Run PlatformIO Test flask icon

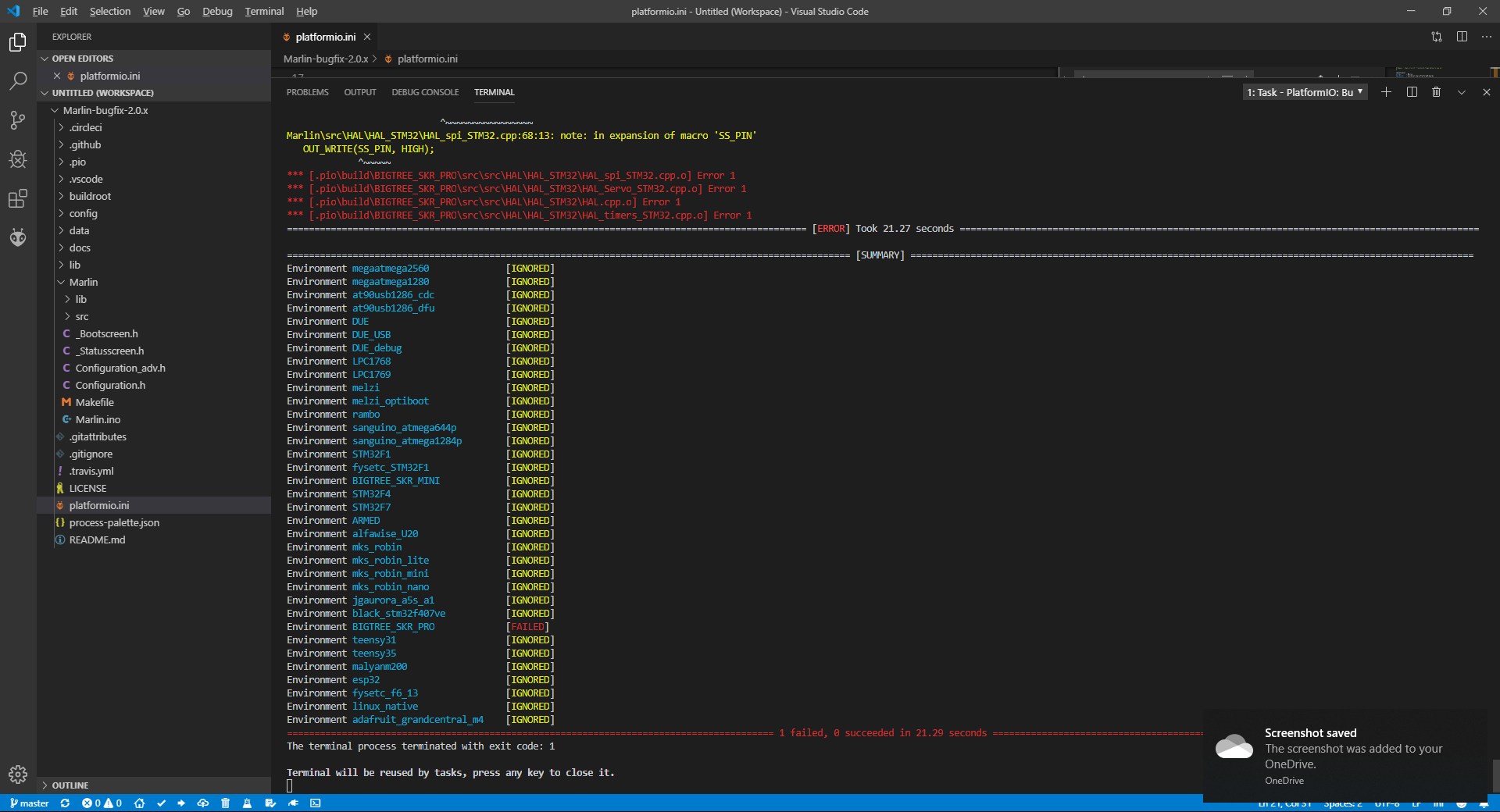pyautogui.click(x=247, y=803)
